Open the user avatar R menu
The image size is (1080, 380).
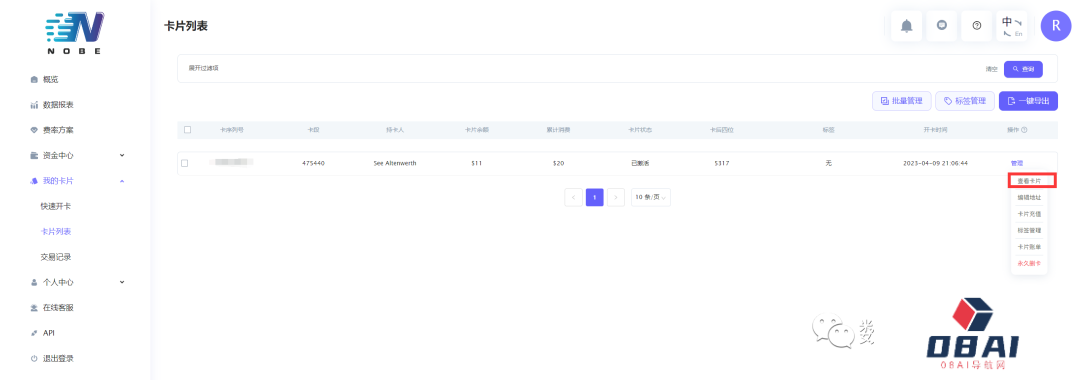[1056, 26]
